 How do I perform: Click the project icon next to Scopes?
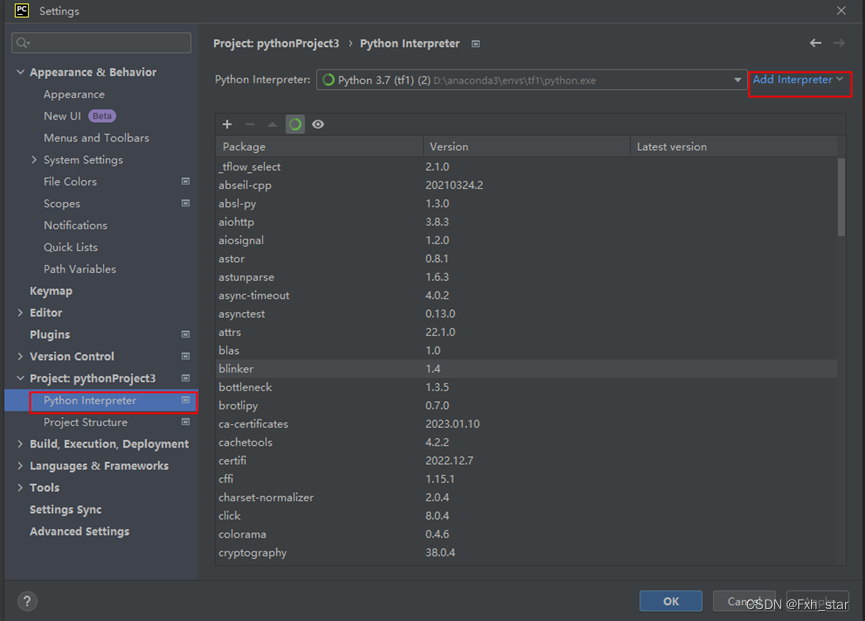tap(186, 203)
